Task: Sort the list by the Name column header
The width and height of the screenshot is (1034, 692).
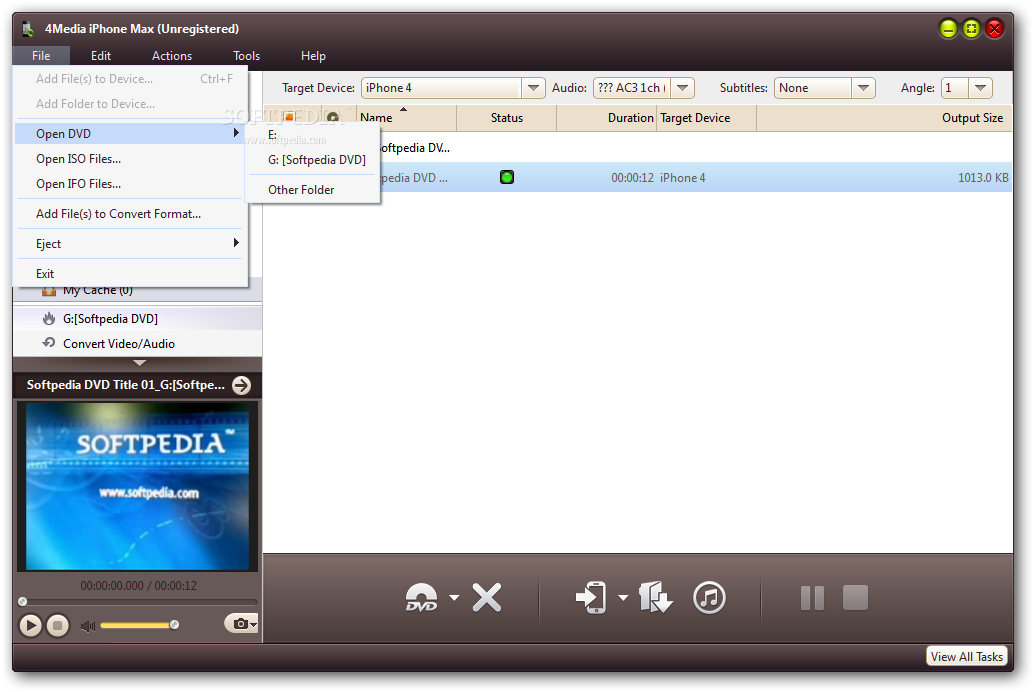Action: pyautogui.click(x=406, y=118)
